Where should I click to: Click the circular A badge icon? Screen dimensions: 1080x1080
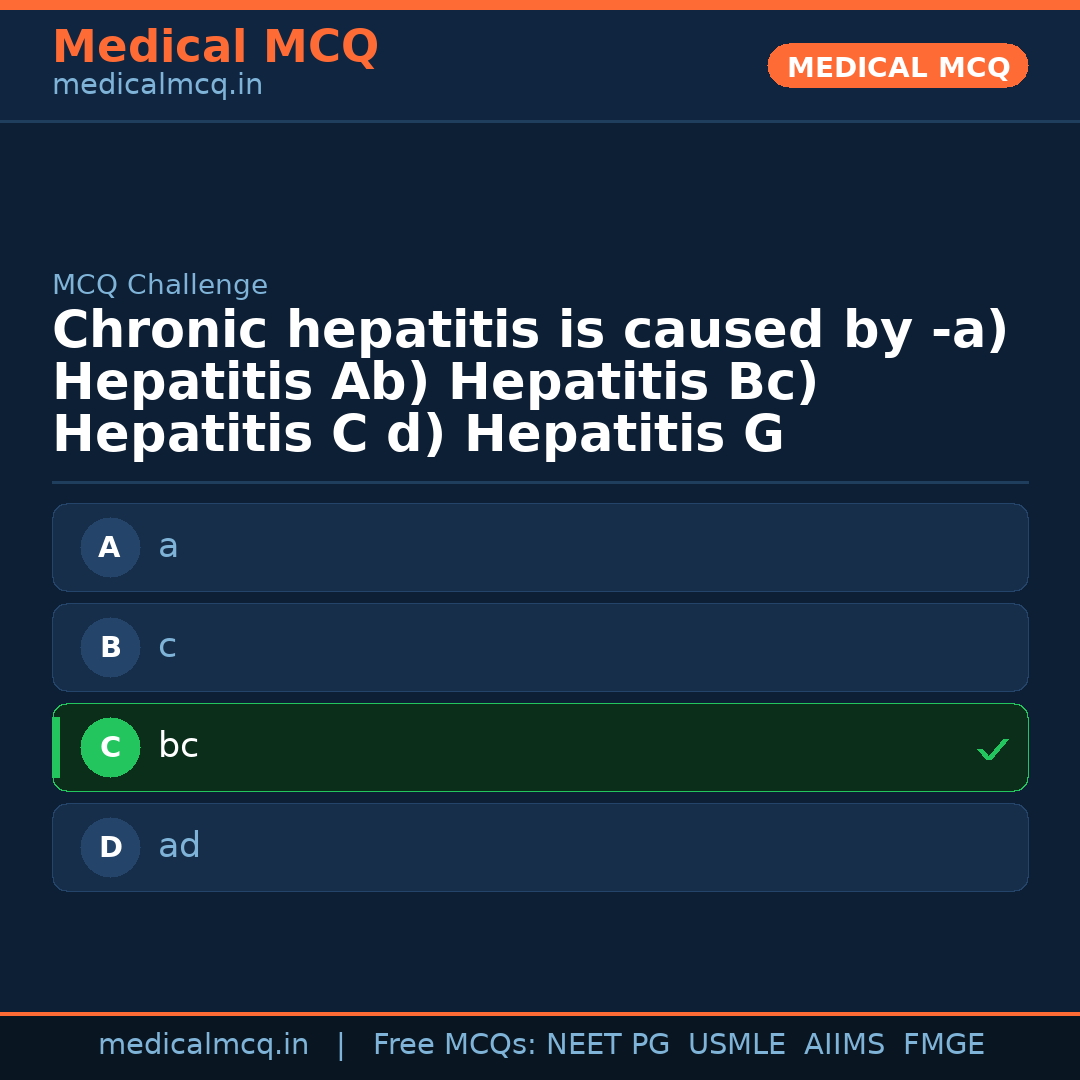(x=110, y=547)
